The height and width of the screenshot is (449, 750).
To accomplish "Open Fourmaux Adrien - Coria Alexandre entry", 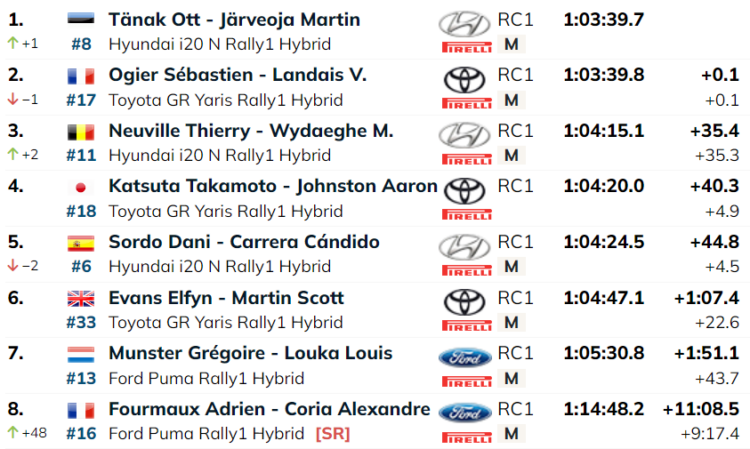I will point(269,409).
